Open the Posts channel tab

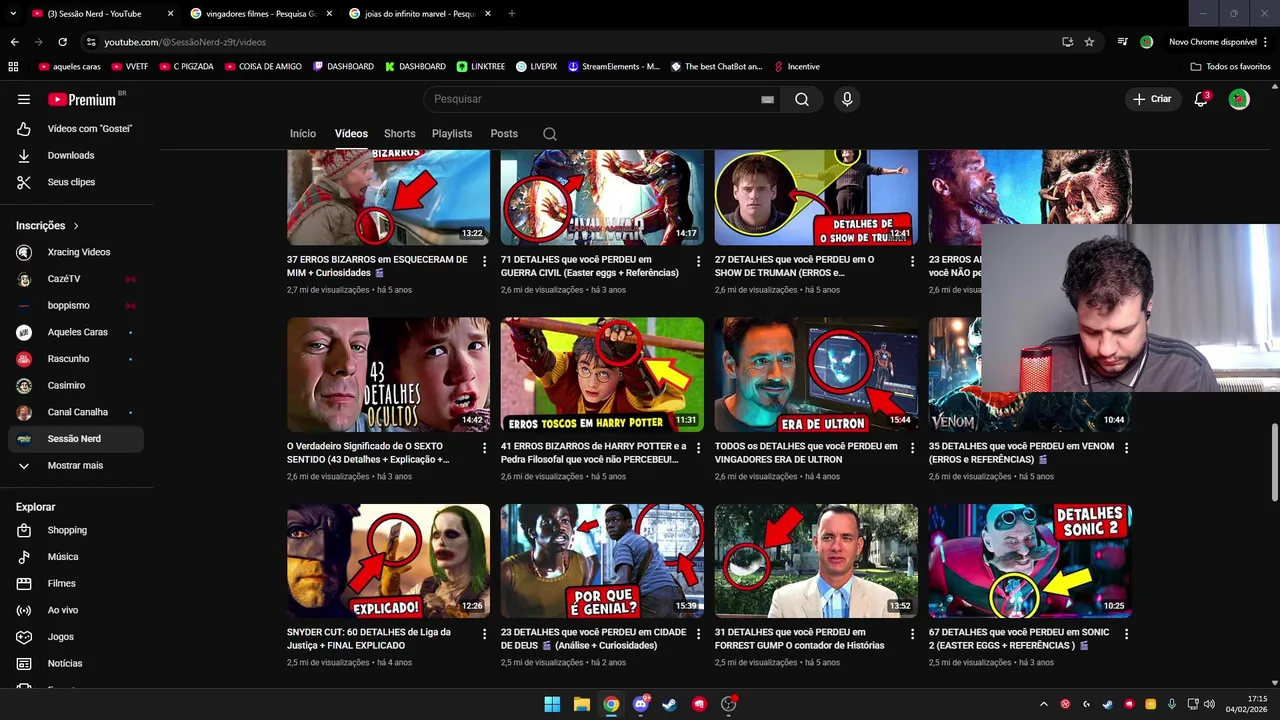[504, 134]
